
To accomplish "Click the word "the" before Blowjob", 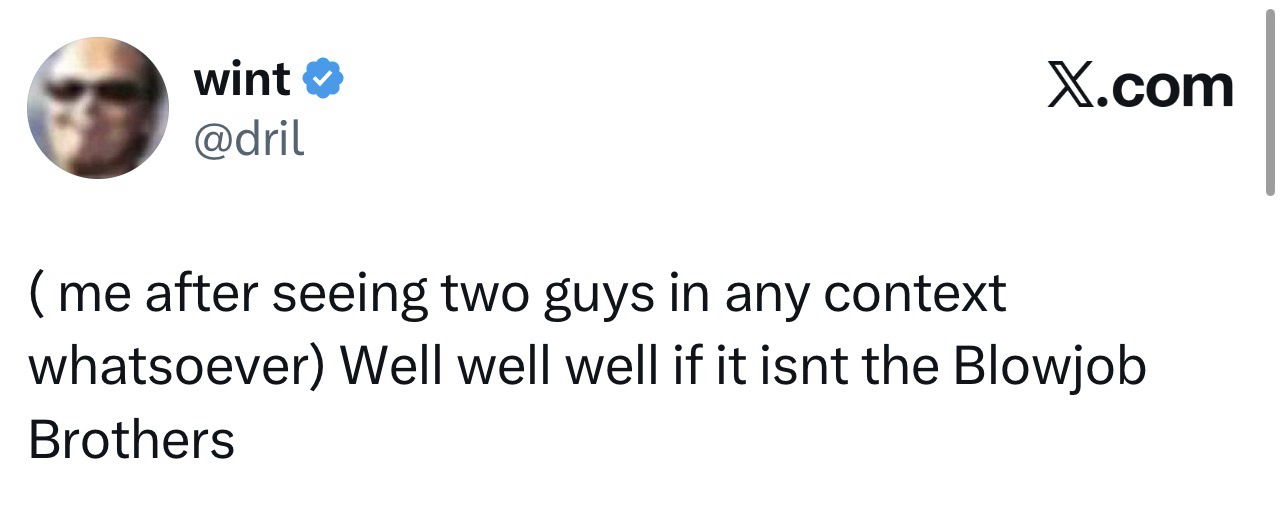I will pos(895,369).
